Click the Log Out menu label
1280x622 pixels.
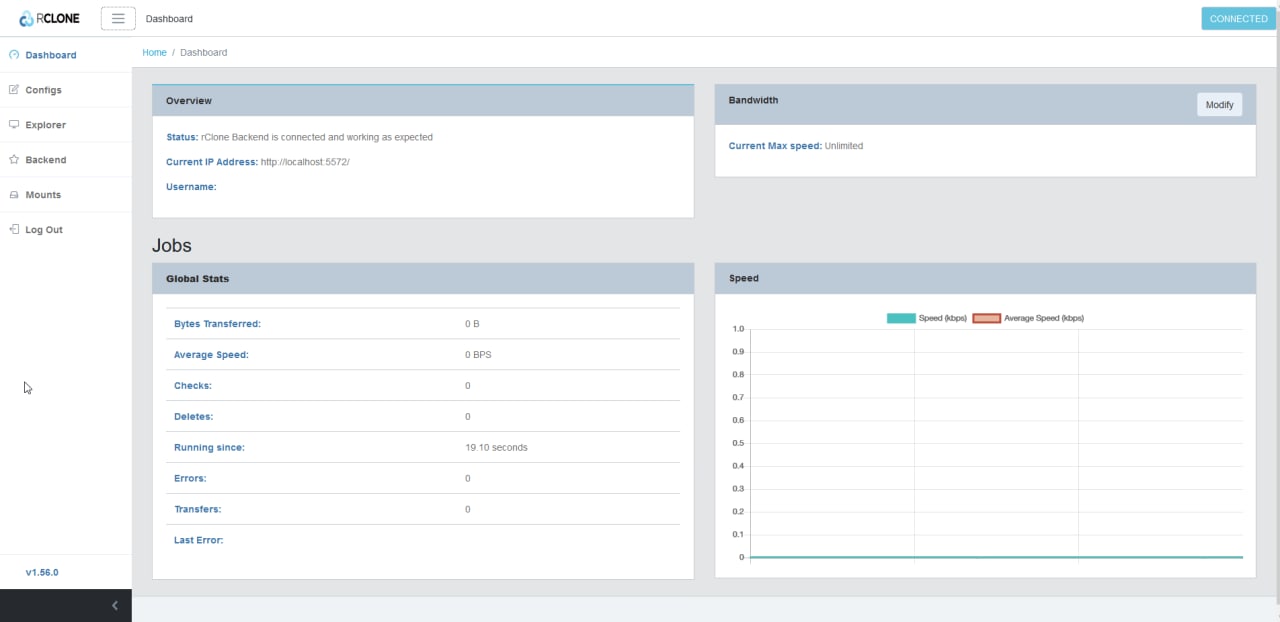click(44, 230)
